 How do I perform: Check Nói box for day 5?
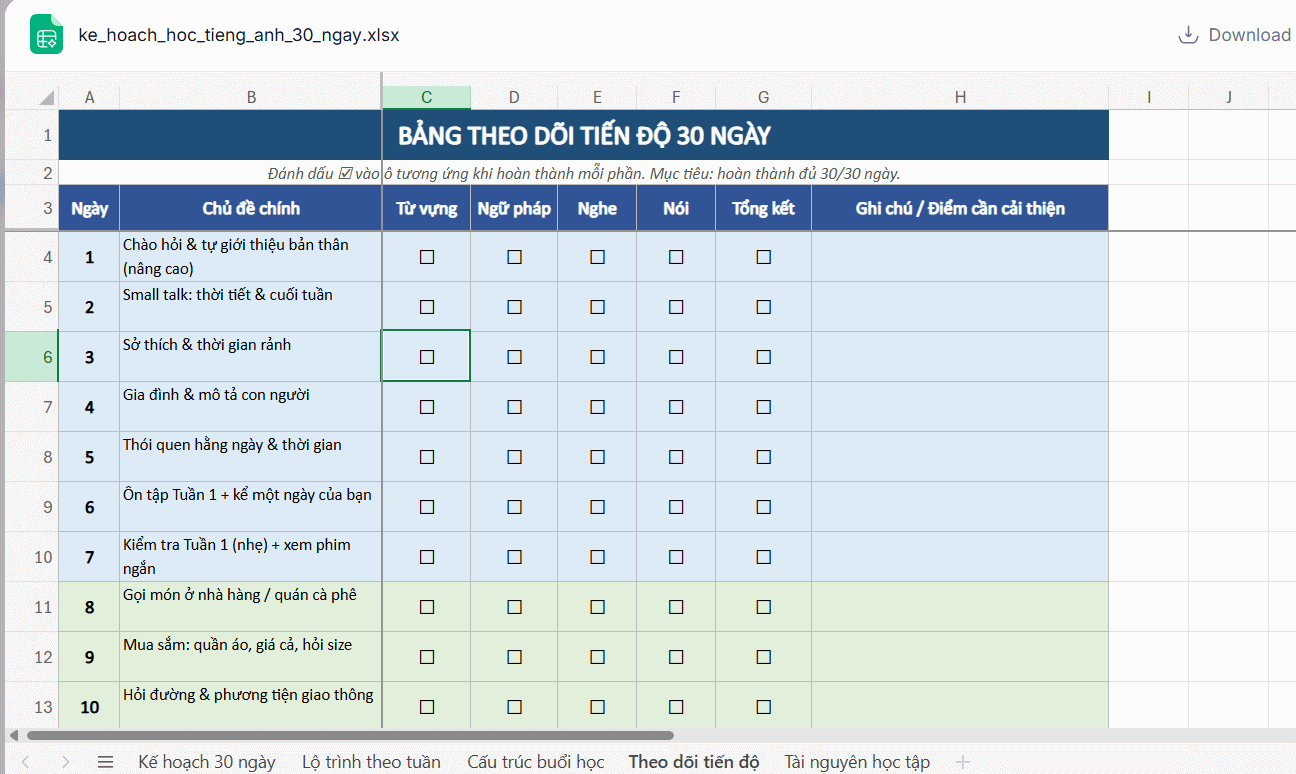pyautogui.click(x=676, y=457)
